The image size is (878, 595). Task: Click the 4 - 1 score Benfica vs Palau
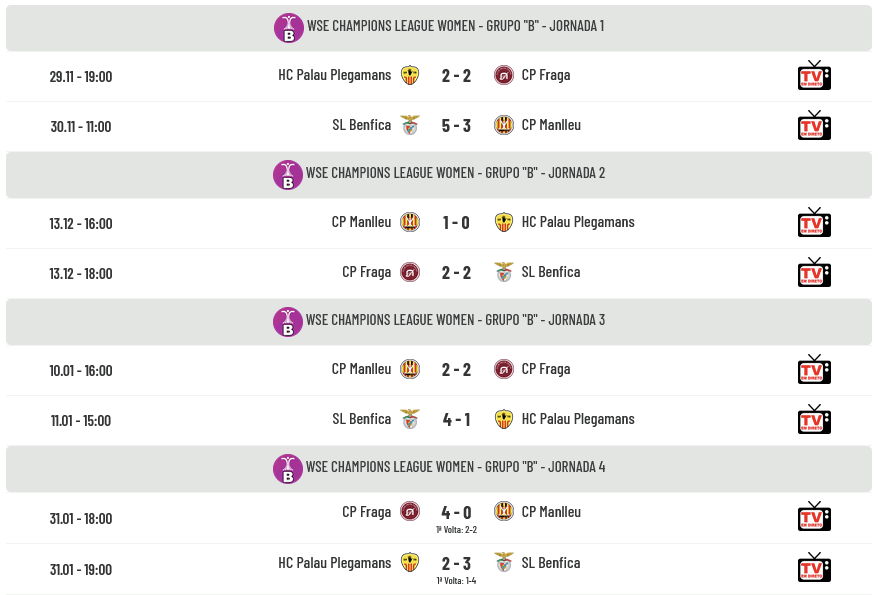(456, 419)
